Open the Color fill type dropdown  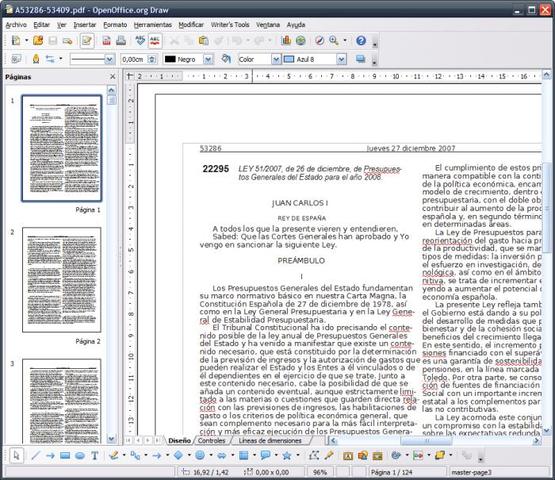276,59
